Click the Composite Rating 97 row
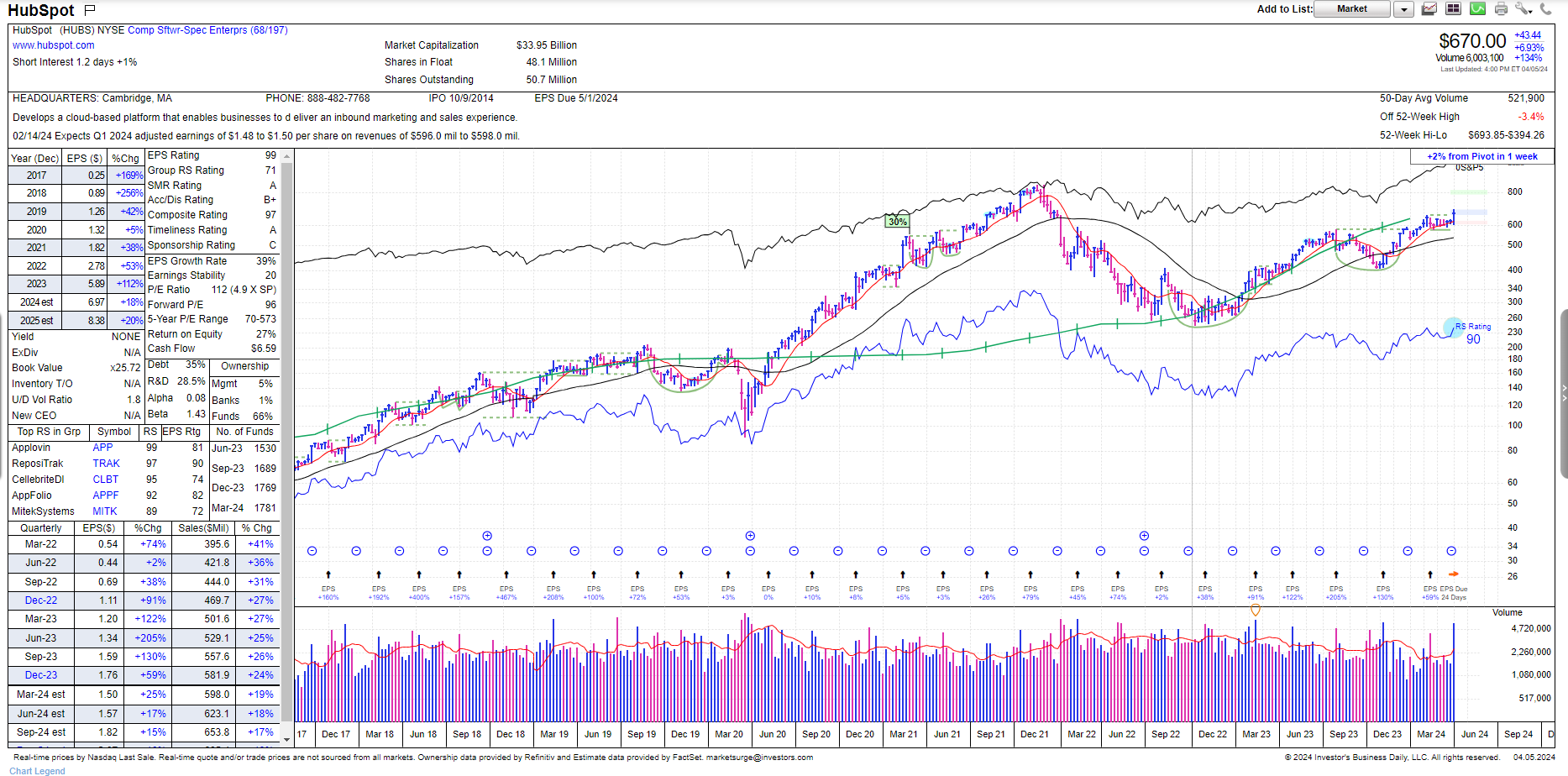Screen dimensions: 1568x776 click(212, 215)
